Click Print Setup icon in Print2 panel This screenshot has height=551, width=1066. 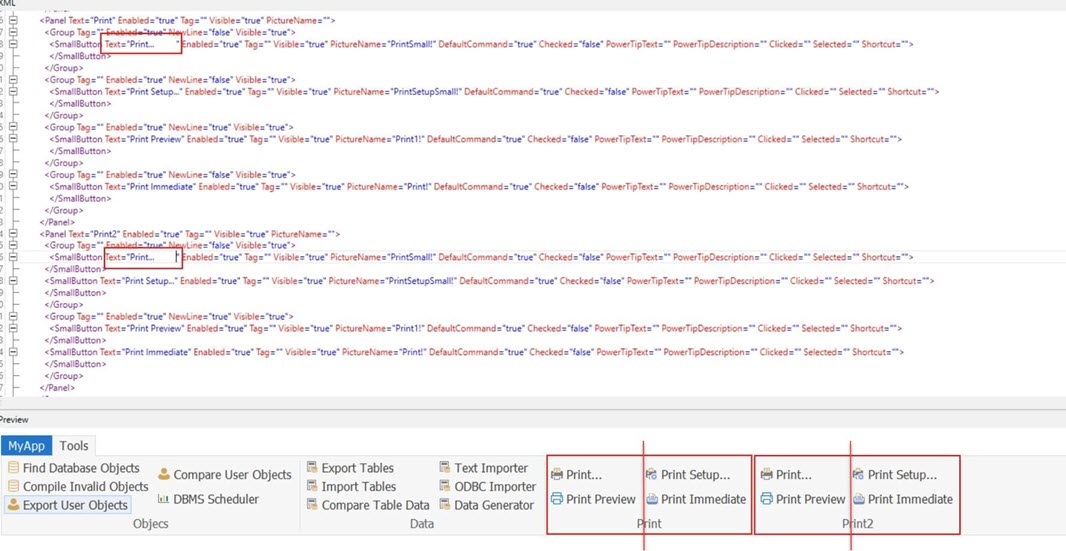858,475
